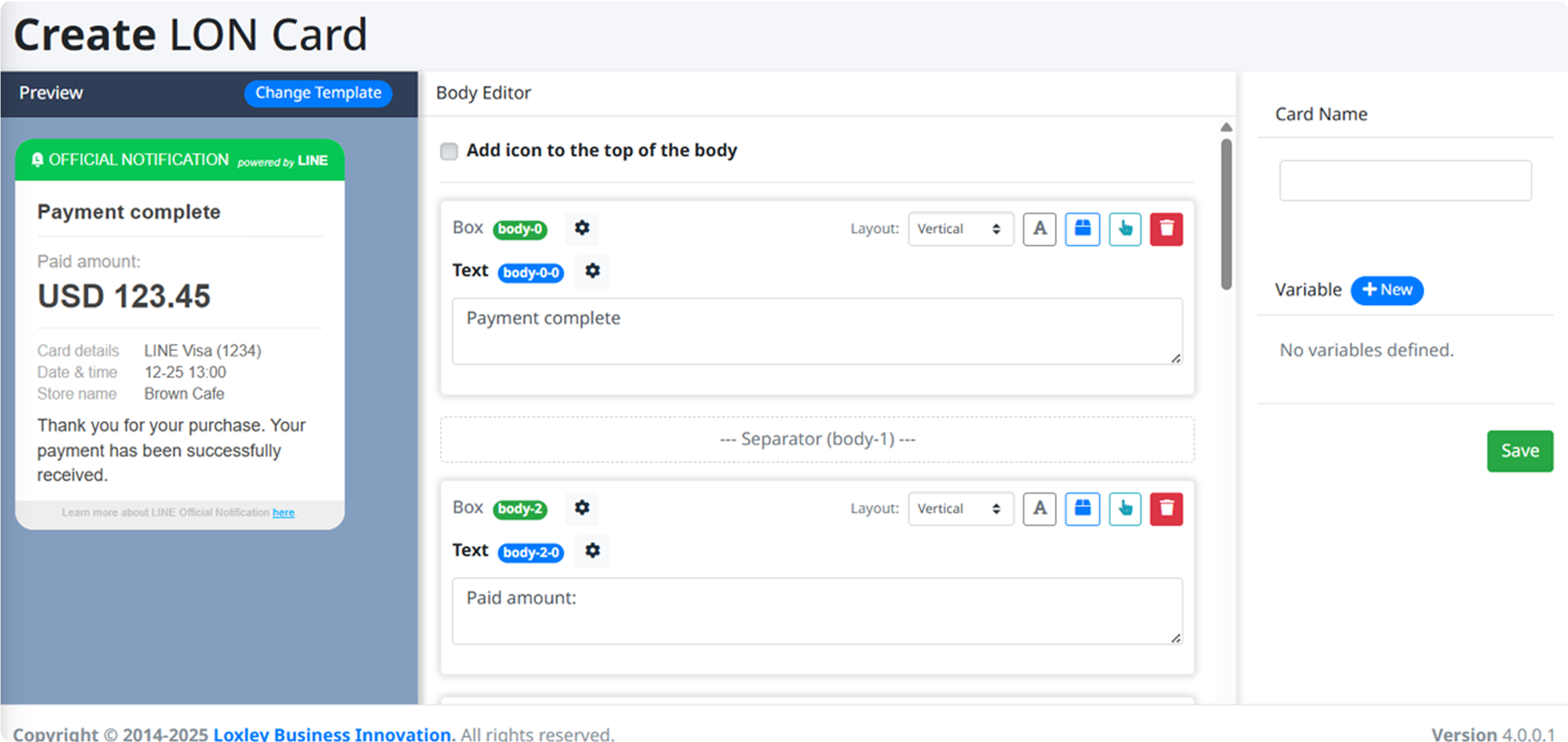Click the blue box icon in body-0
Viewport: 1568px width, 742px height.
1082,229
